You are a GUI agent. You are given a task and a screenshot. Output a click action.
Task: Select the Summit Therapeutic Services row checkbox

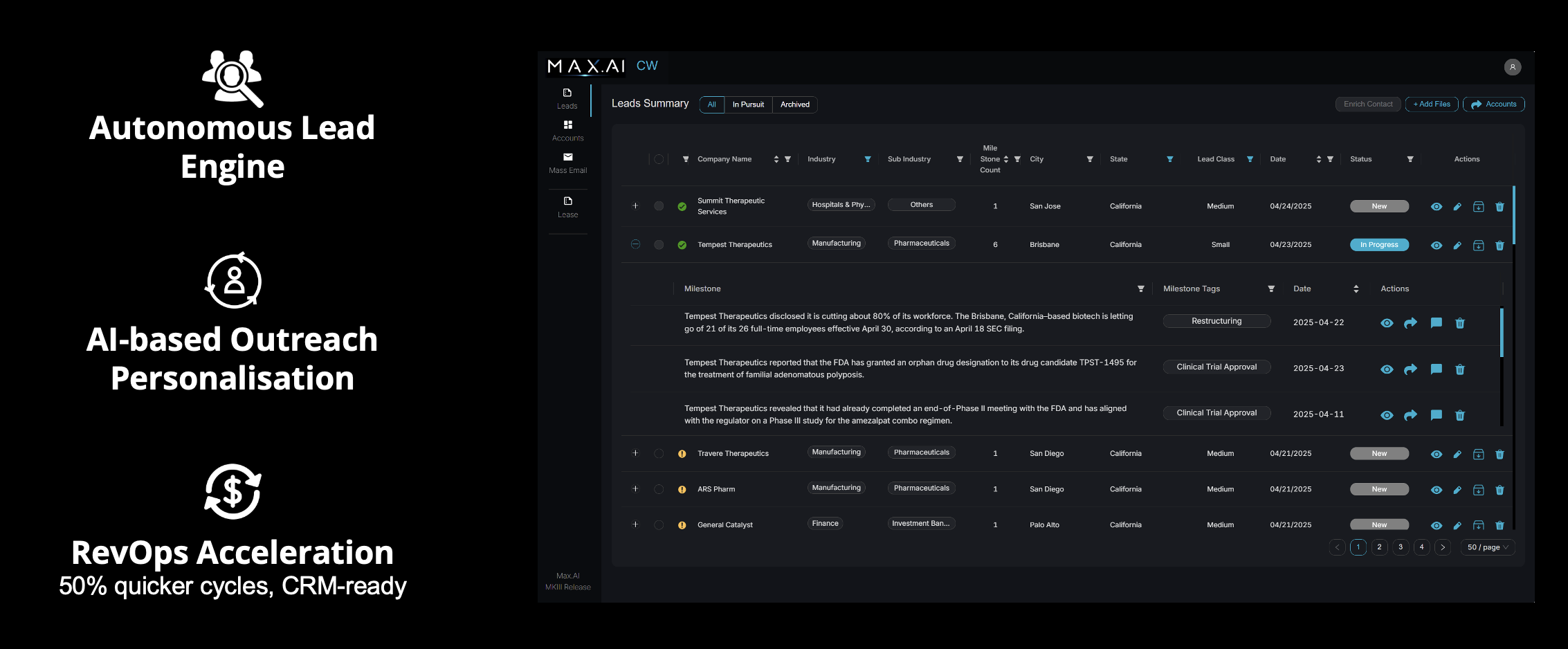(659, 206)
